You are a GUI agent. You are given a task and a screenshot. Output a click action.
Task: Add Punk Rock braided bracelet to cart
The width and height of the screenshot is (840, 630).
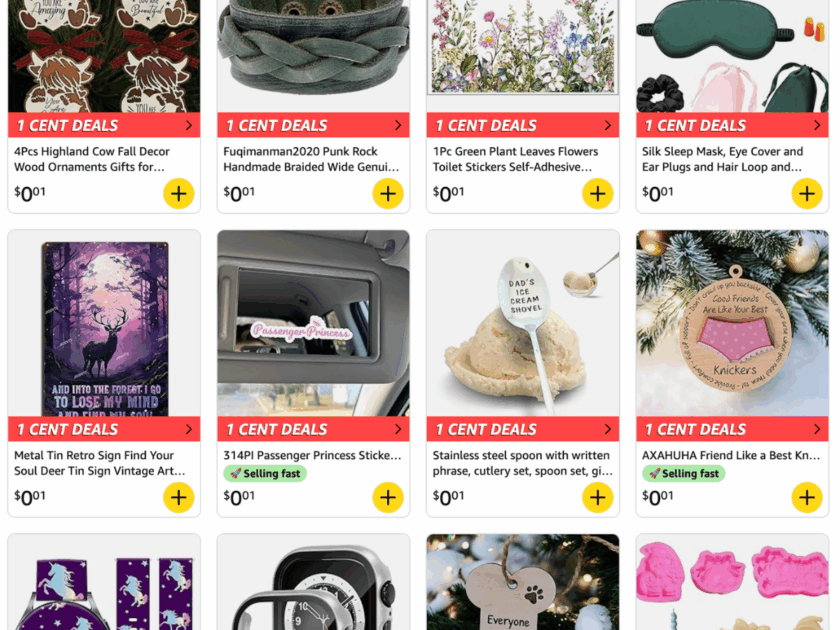point(388,193)
